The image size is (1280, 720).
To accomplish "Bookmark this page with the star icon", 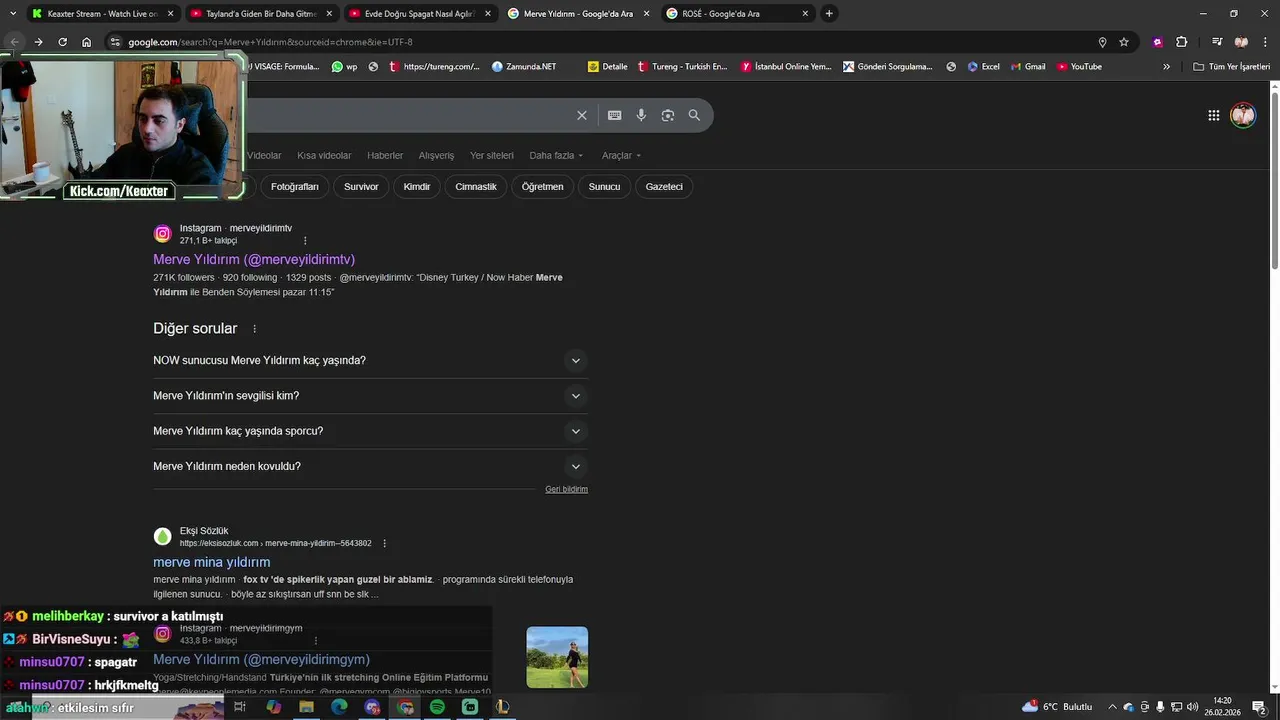I will tap(1124, 42).
